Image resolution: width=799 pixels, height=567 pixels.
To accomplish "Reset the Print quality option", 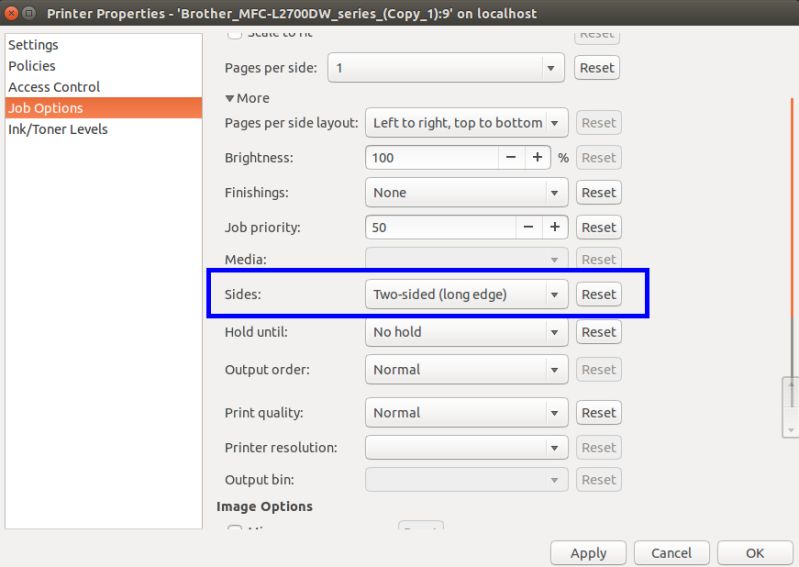I will [599, 413].
